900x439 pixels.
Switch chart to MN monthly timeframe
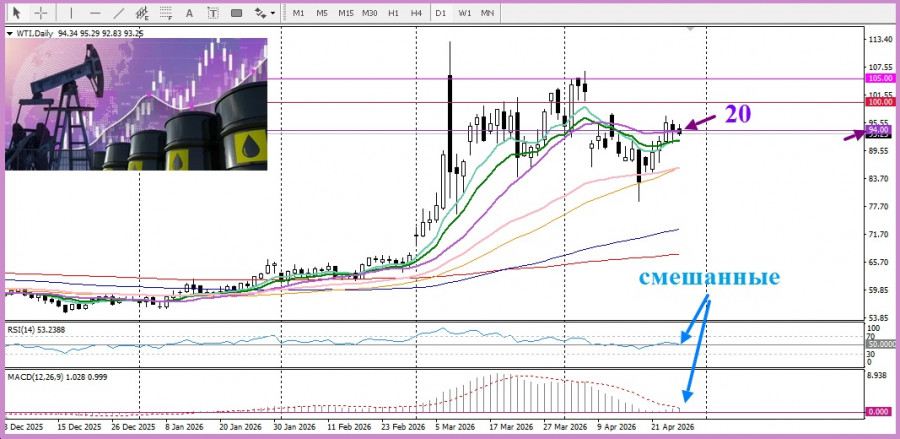pyautogui.click(x=487, y=13)
